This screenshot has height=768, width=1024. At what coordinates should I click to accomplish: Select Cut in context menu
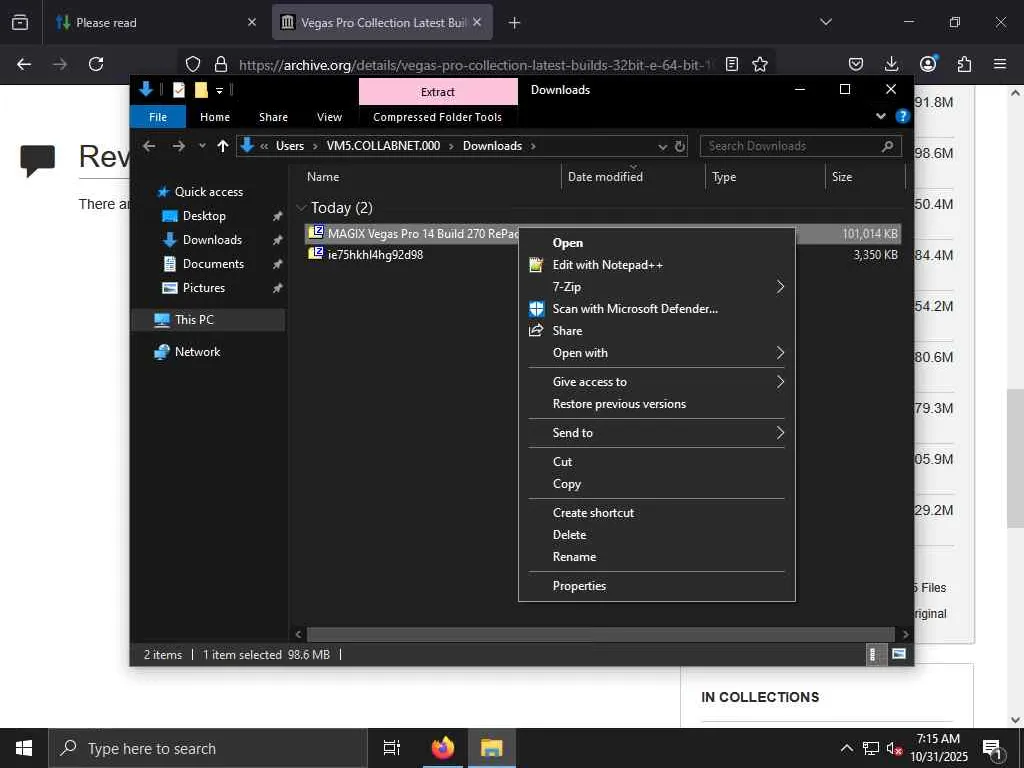(x=562, y=462)
